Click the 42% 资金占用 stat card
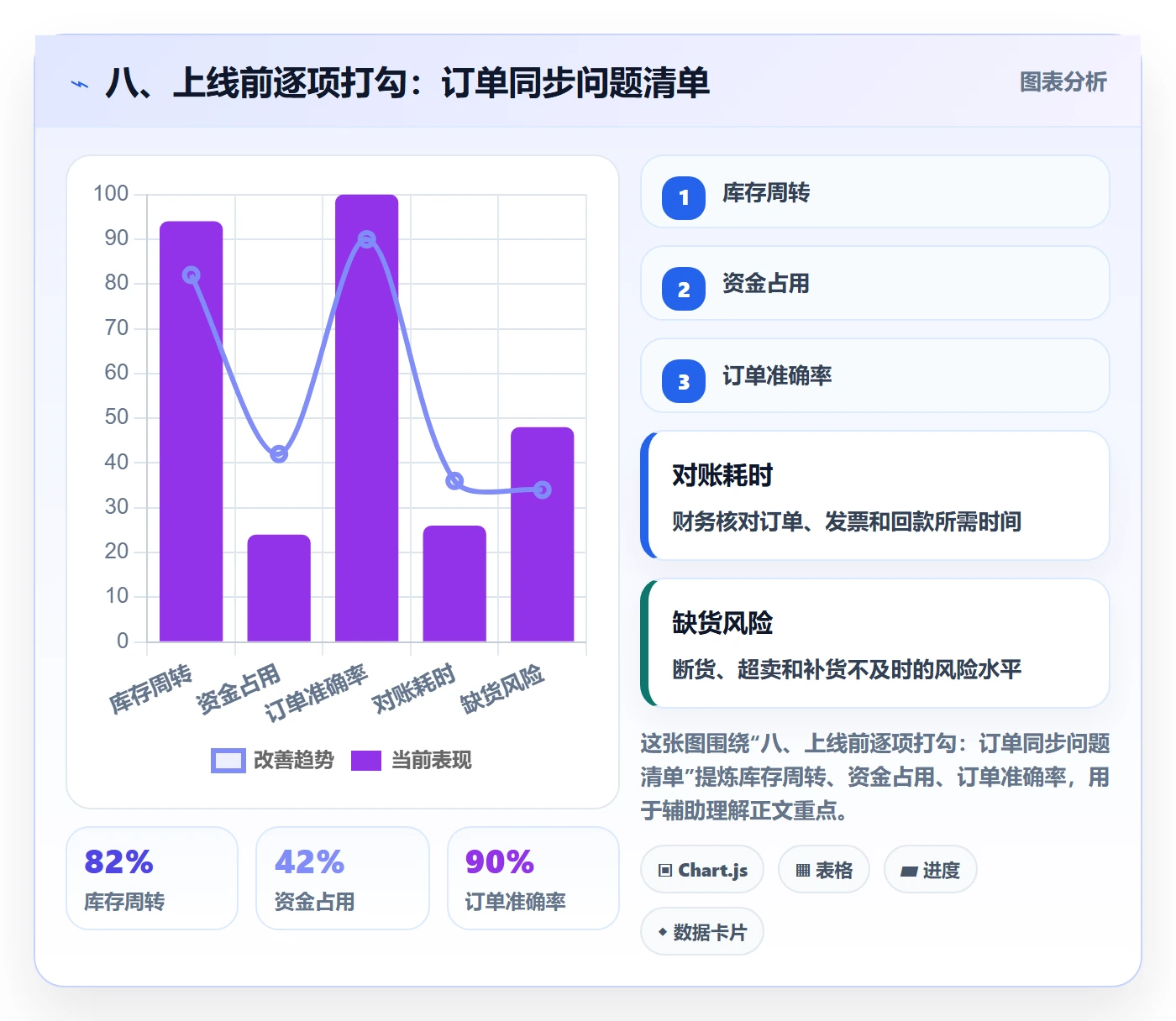The width and height of the screenshot is (1176, 1021). 343,878
